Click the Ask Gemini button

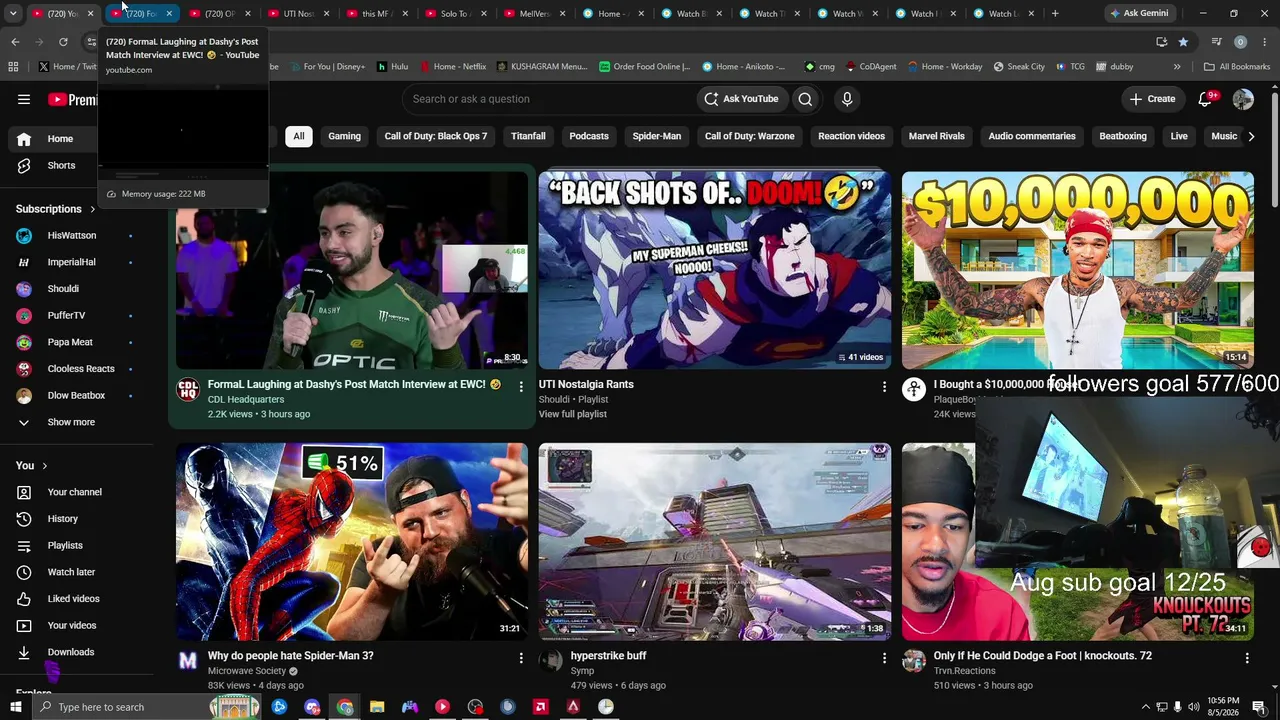(1138, 14)
